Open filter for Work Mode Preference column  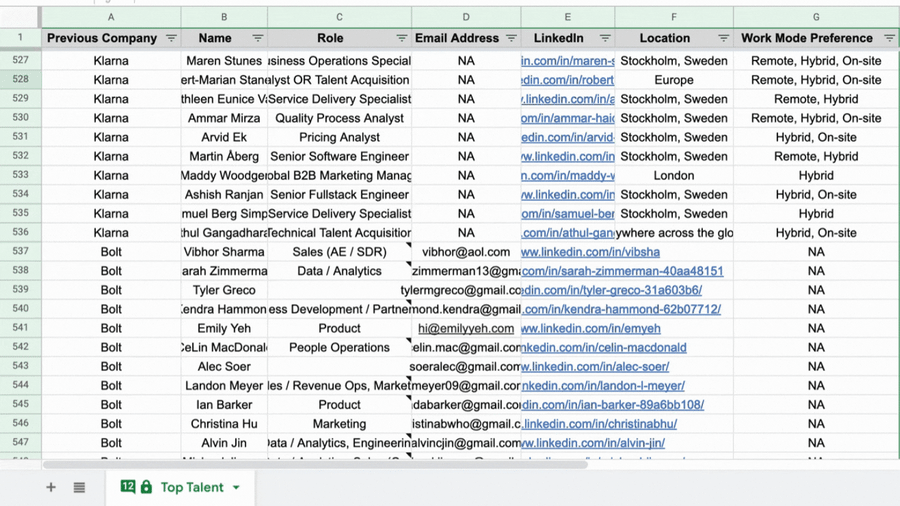(x=889, y=38)
